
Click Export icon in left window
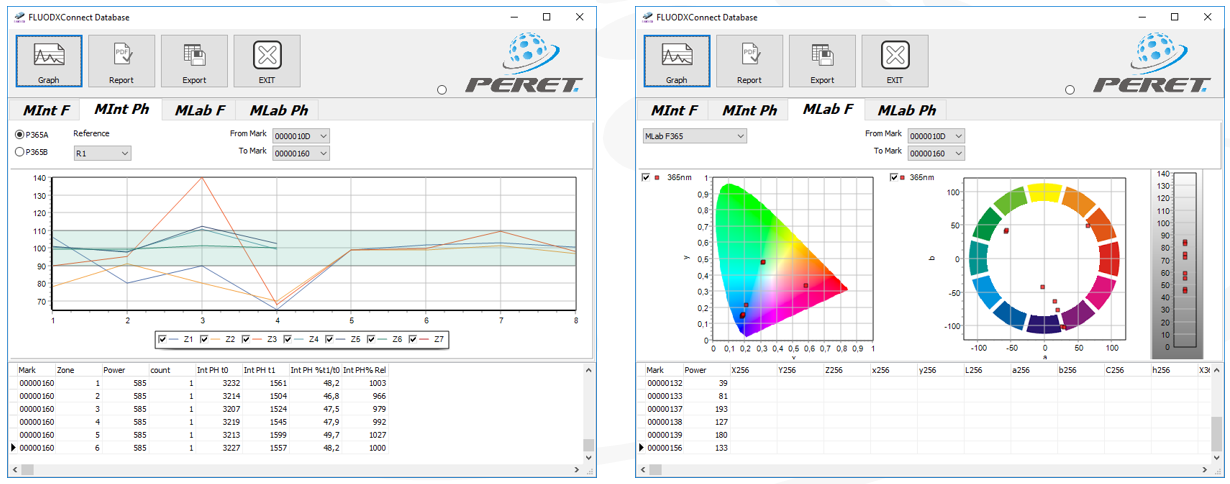194,61
